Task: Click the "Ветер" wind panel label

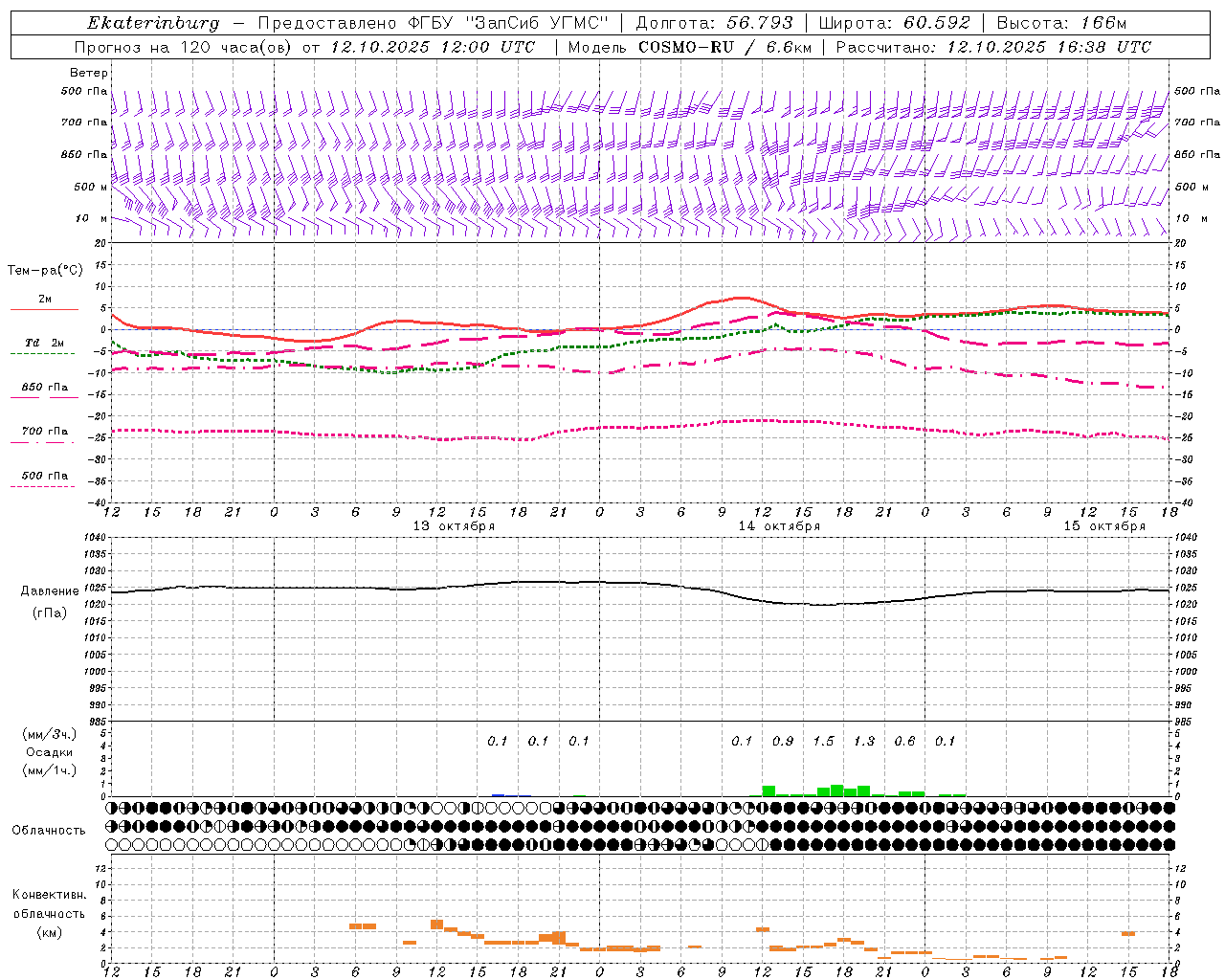Action: pos(88,73)
